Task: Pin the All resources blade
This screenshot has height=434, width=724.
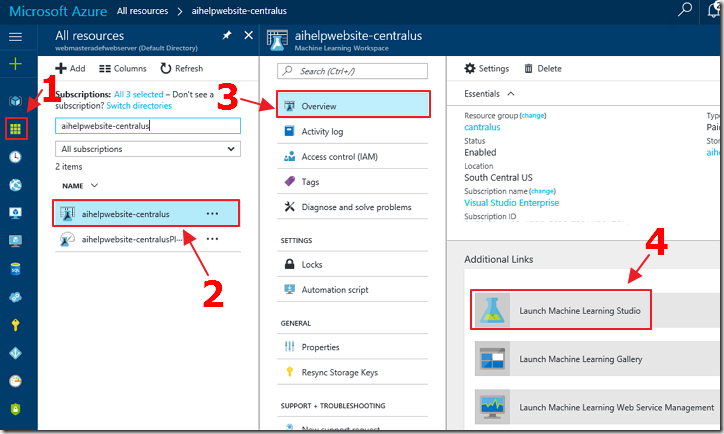Action: pyautogui.click(x=227, y=35)
